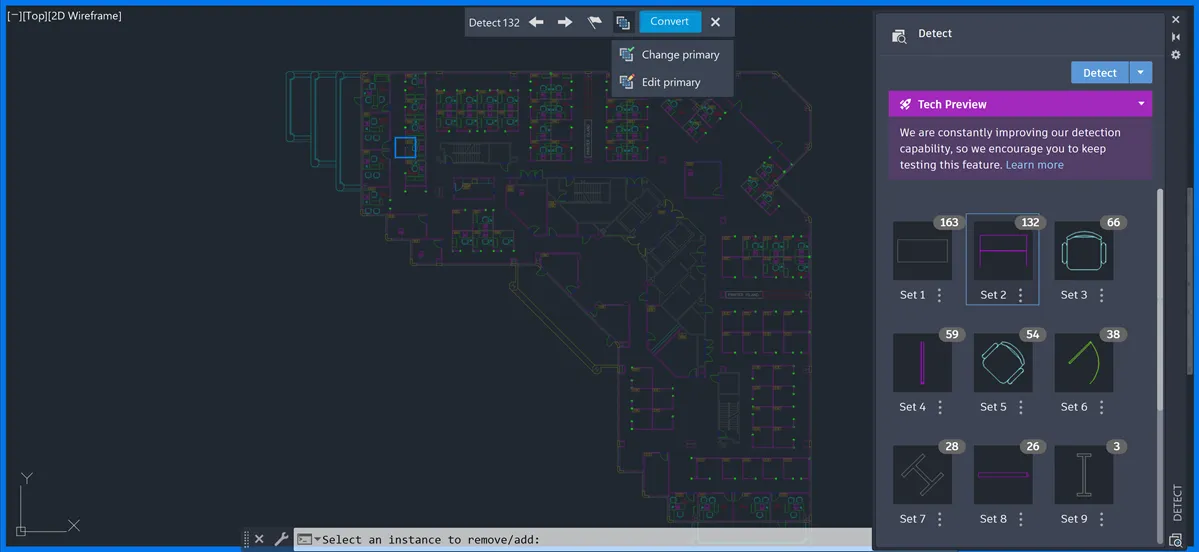This screenshot has width=1199, height=552.
Task: Open the three-dot menu for Set 4
Action: click(x=940, y=408)
